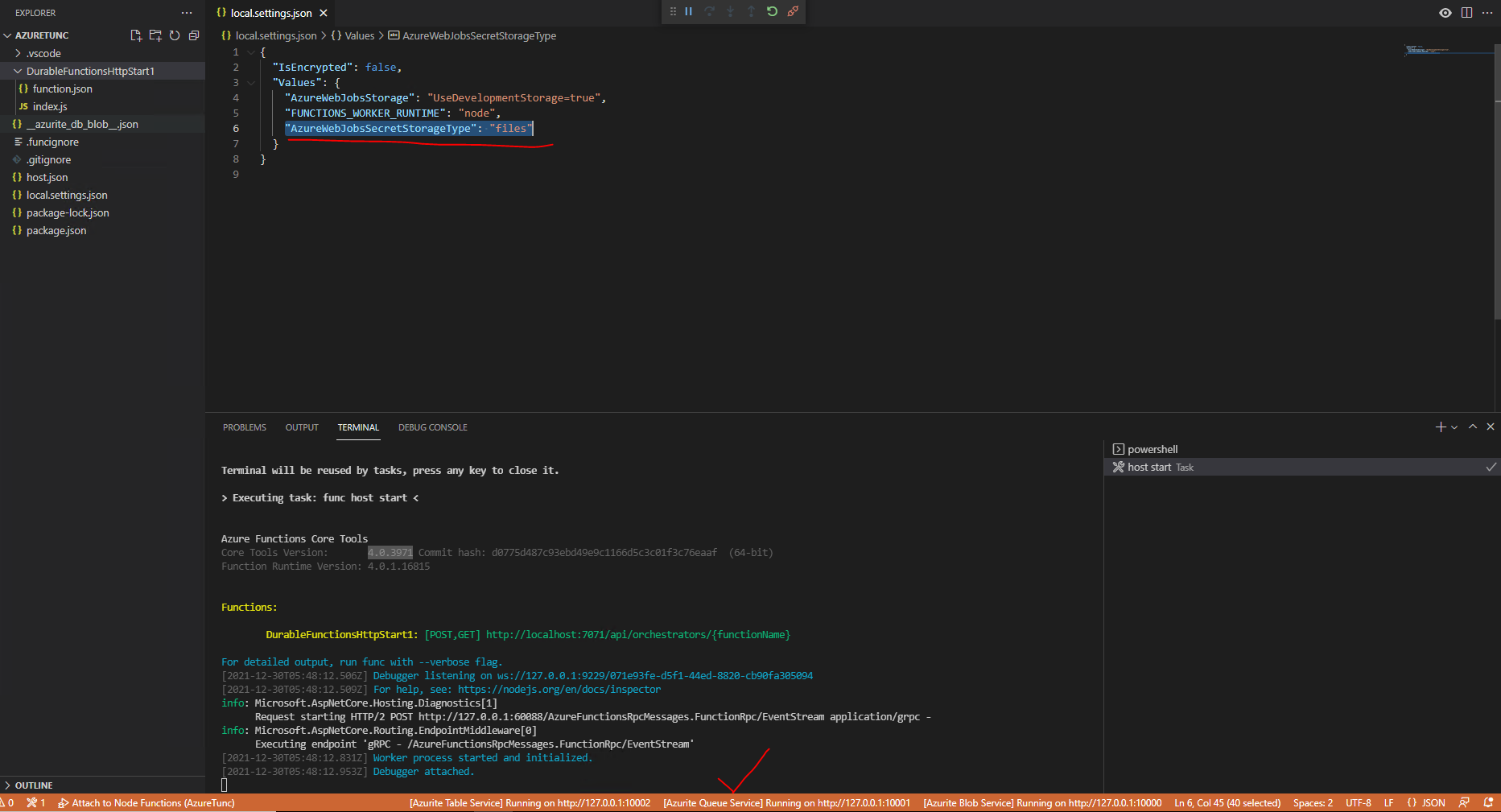This screenshot has width=1501, height=812.
Task: Change file encoding UTF-8
Action: 1359,803
